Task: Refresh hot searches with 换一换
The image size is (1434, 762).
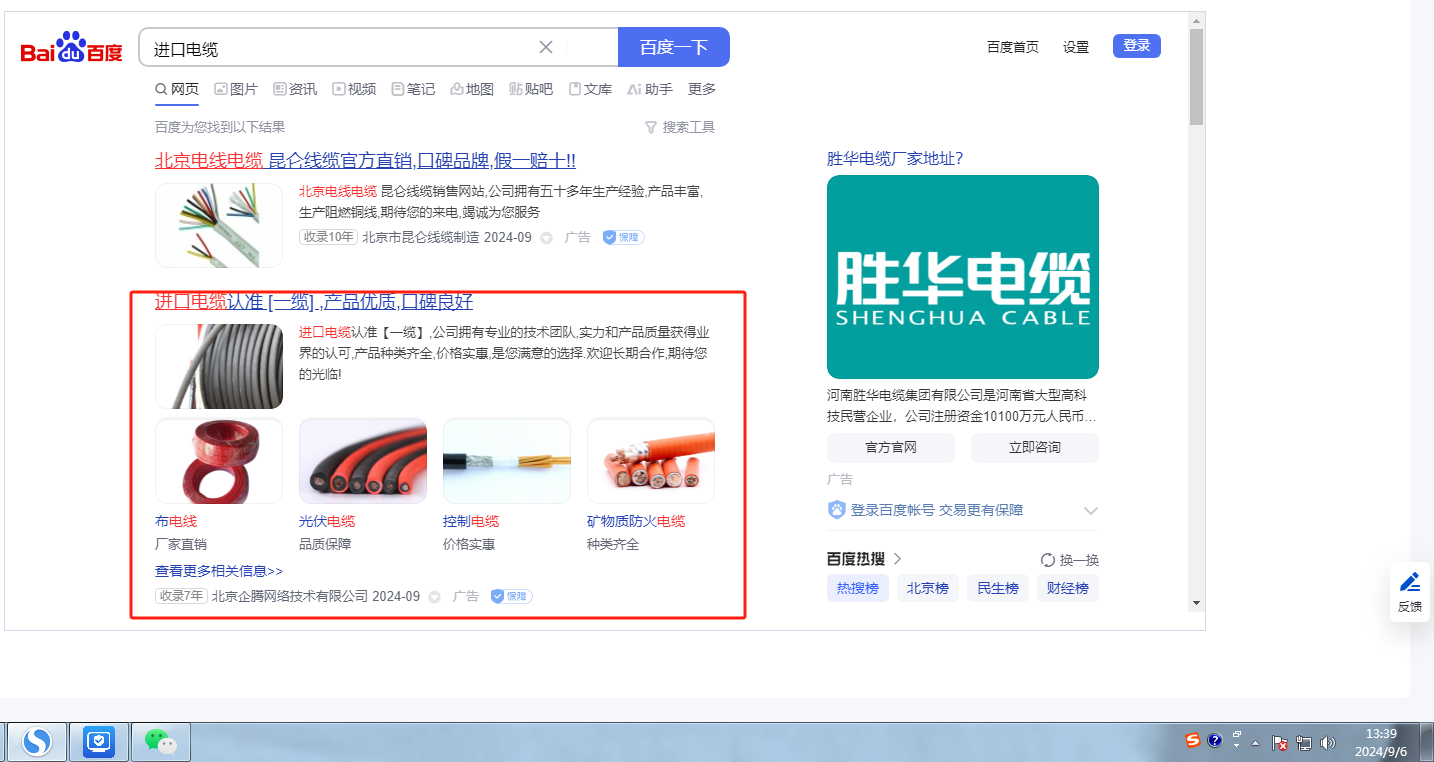Action: click(x=1070, y=560)
